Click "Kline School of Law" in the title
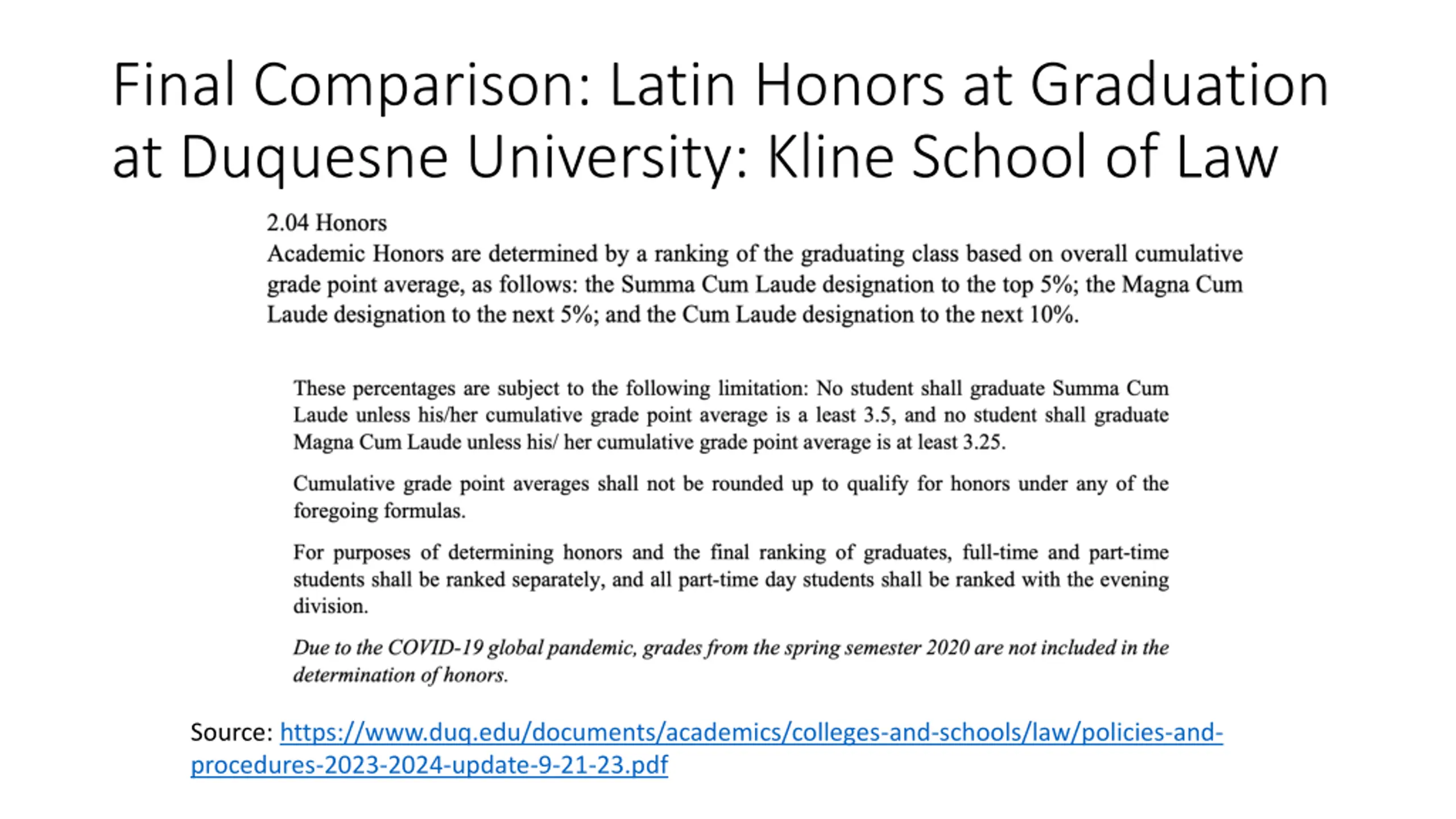This screenshot has width=1456, height=819. click(x=1023, y=156)
